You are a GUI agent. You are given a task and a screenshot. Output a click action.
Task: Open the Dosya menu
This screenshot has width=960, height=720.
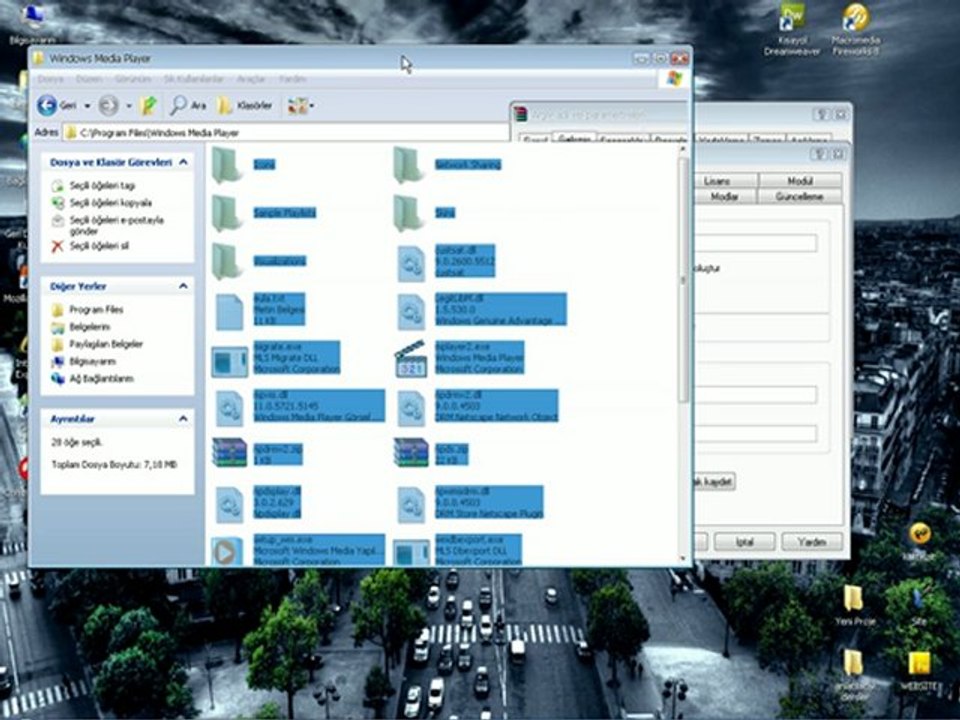(50, 79)
